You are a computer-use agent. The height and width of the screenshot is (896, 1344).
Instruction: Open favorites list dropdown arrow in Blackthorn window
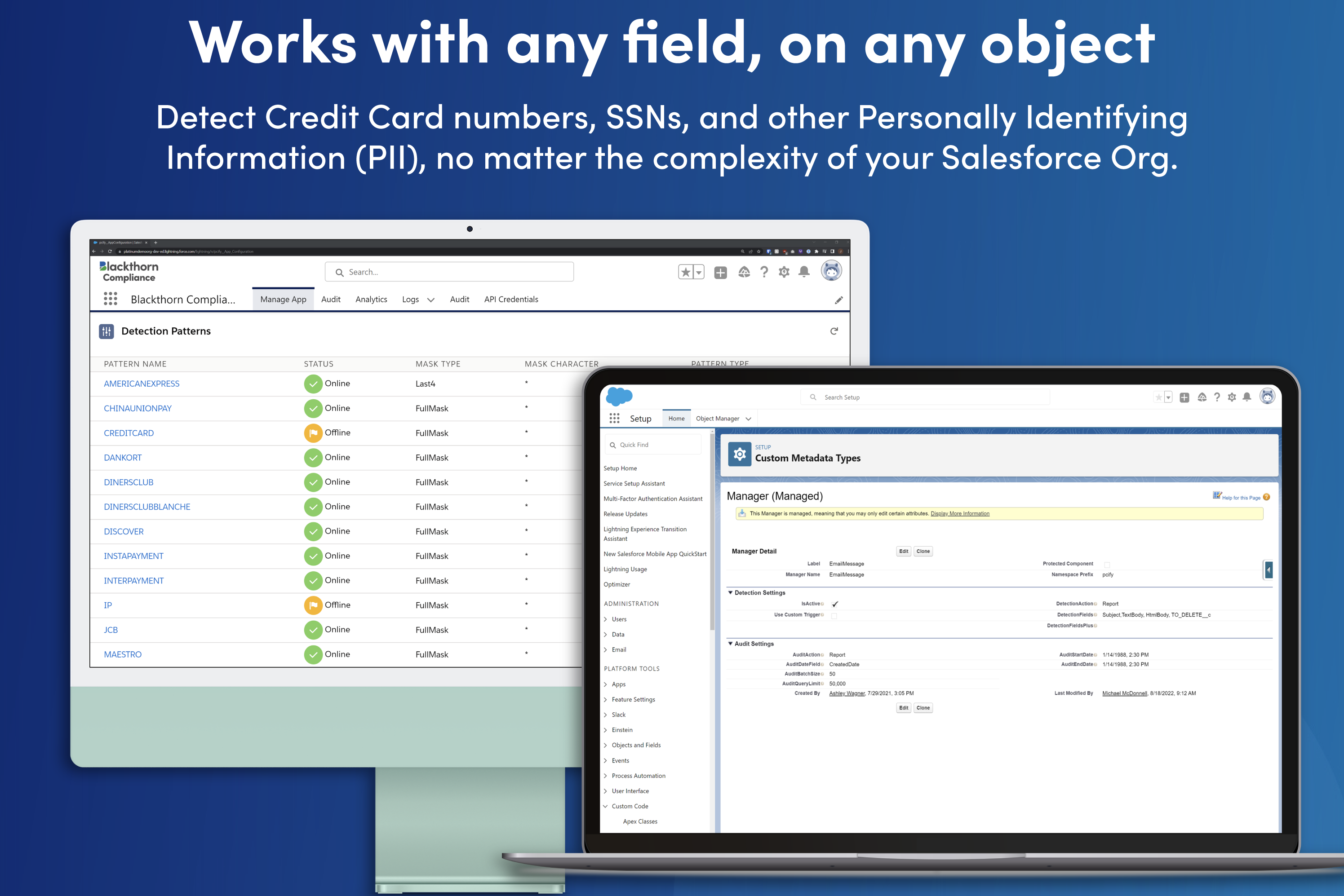point(699,273)
